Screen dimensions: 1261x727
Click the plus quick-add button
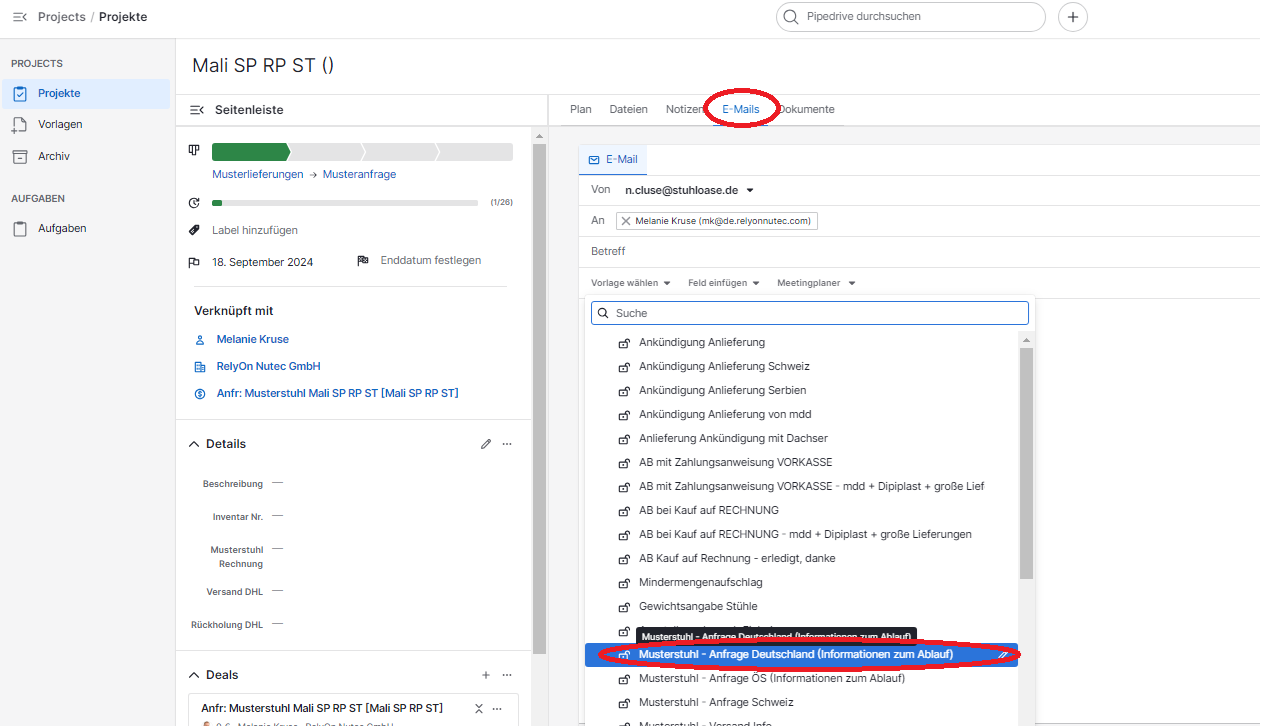tap(1073, 17)
